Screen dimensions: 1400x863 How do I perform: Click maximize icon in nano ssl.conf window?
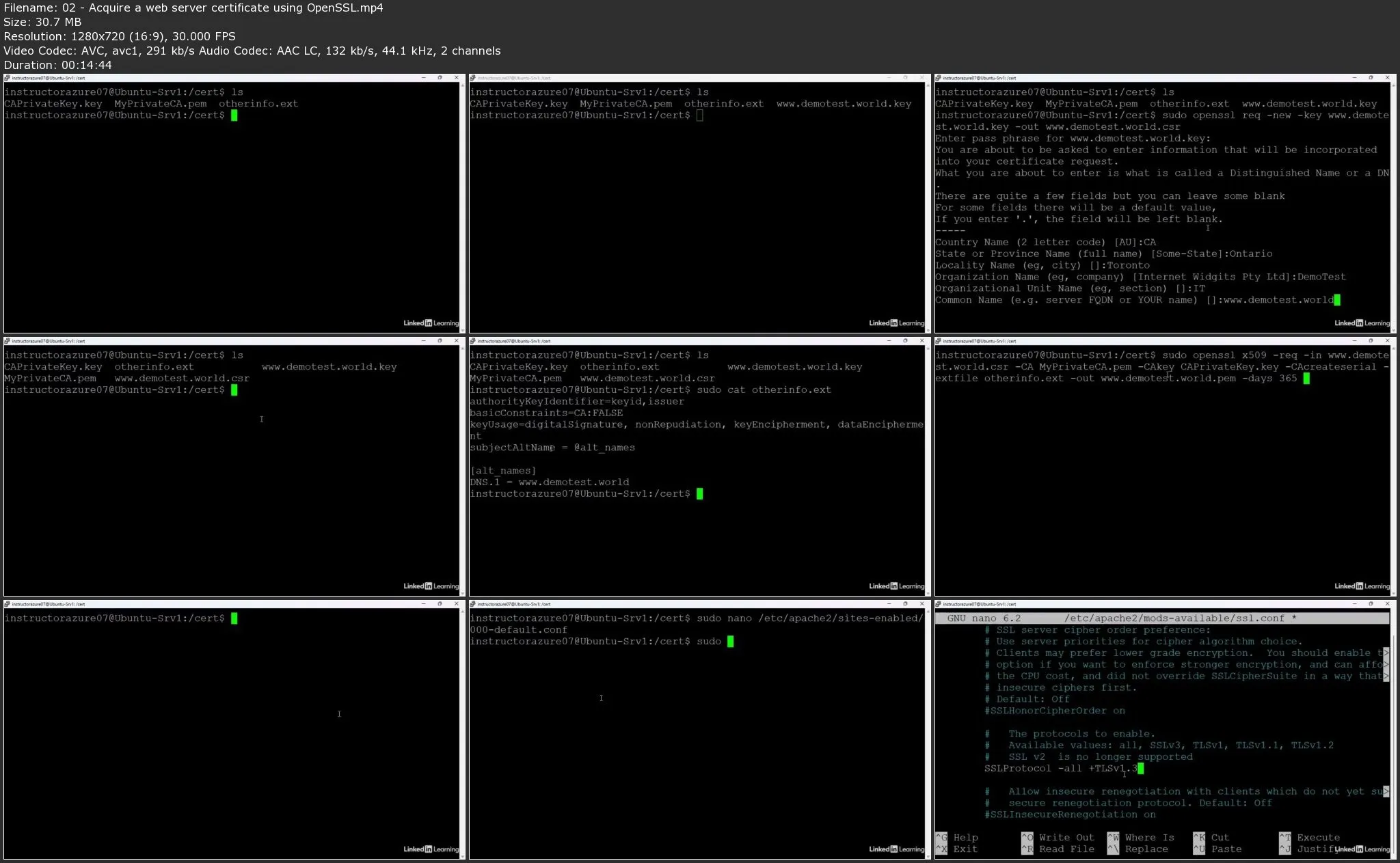[1371, 604]
